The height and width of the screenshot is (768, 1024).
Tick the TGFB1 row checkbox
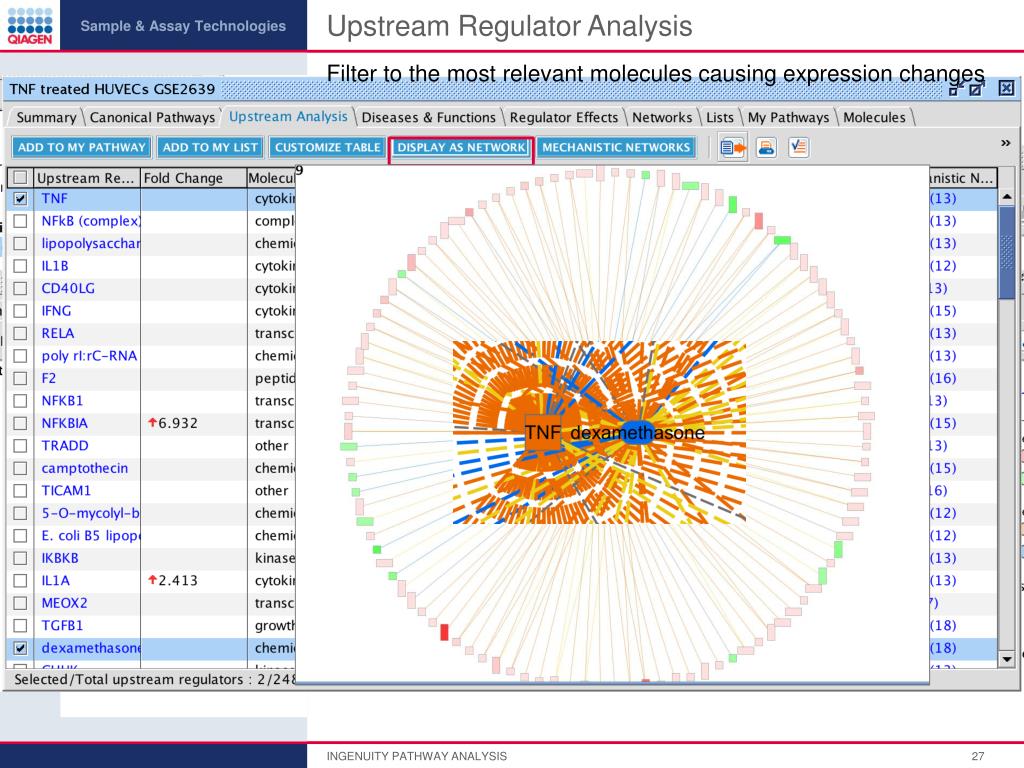point(20,626)
